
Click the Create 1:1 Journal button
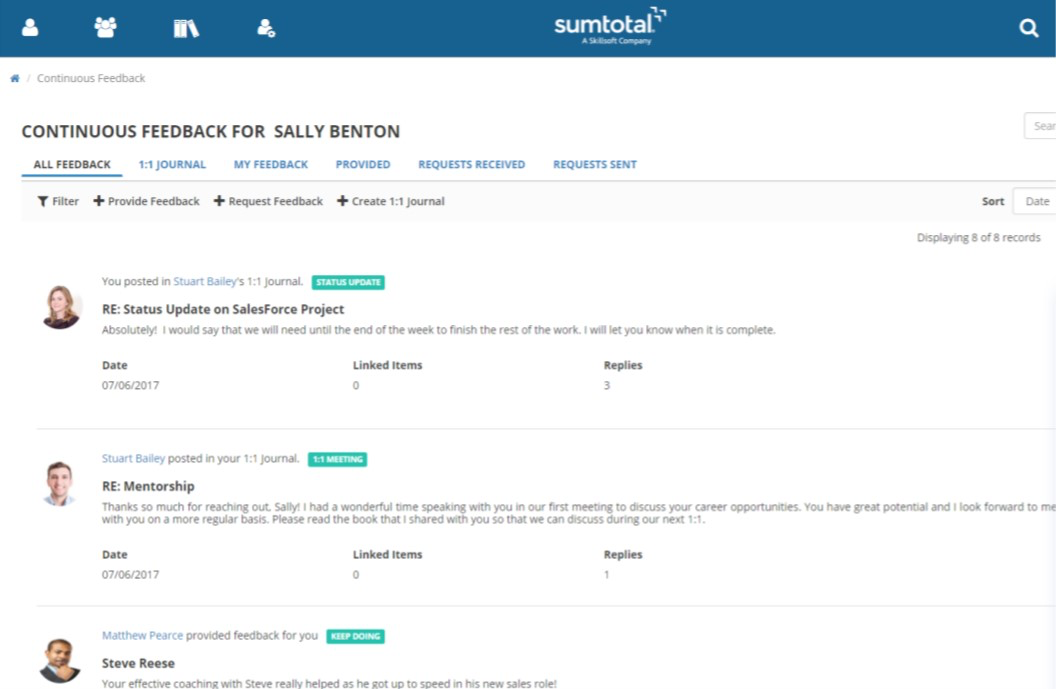click(390, 201)
